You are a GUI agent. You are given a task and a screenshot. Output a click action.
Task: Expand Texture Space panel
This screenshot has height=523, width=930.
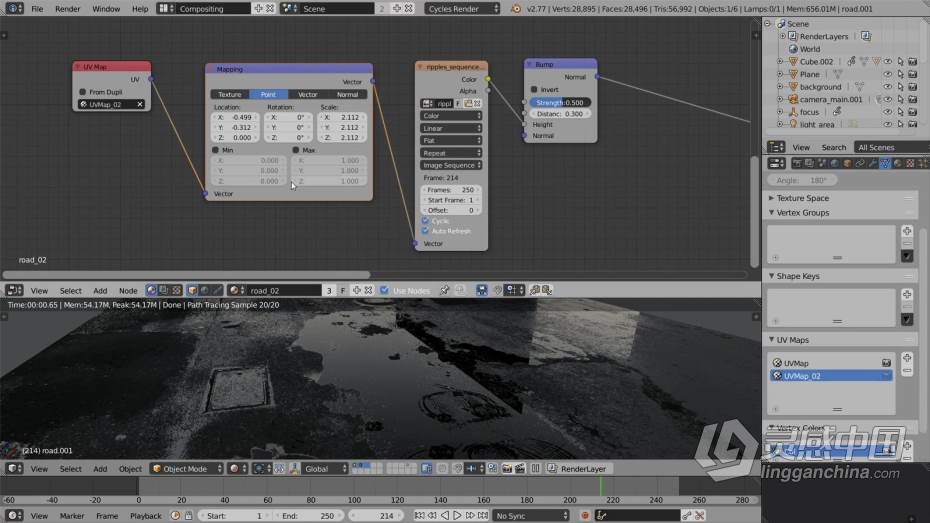[771, 198]
